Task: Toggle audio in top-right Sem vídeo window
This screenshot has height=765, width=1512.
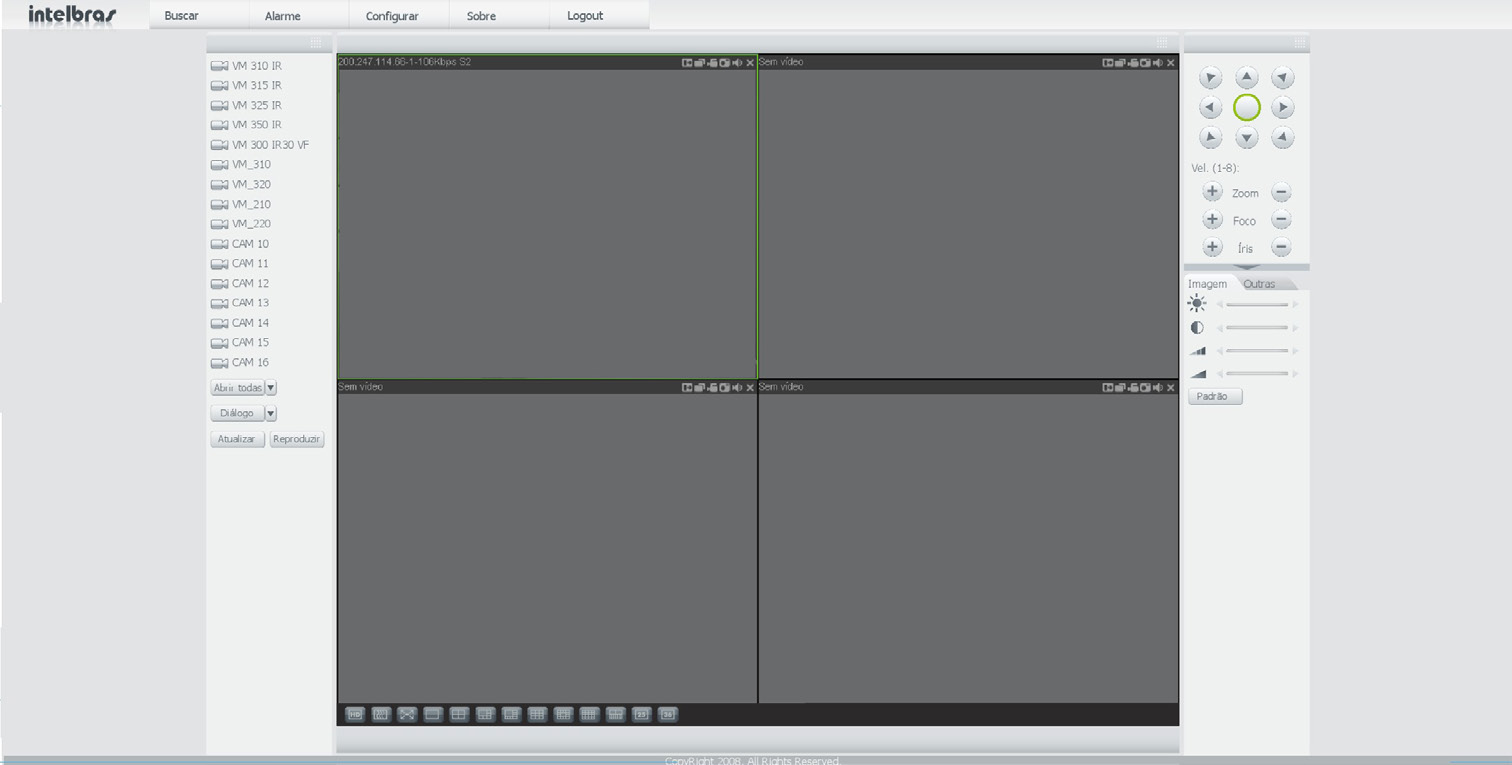Action: [1158, 63]
